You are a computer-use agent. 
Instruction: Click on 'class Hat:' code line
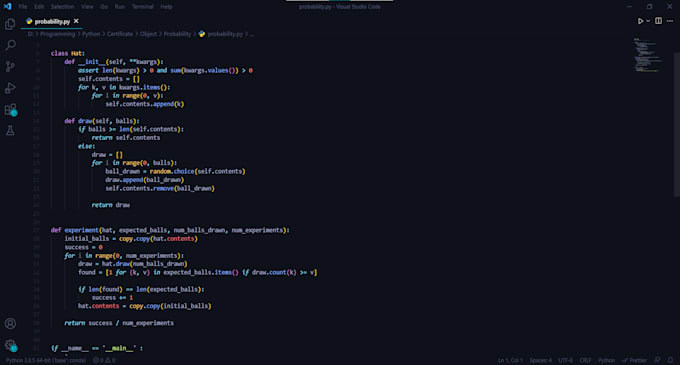68,53
